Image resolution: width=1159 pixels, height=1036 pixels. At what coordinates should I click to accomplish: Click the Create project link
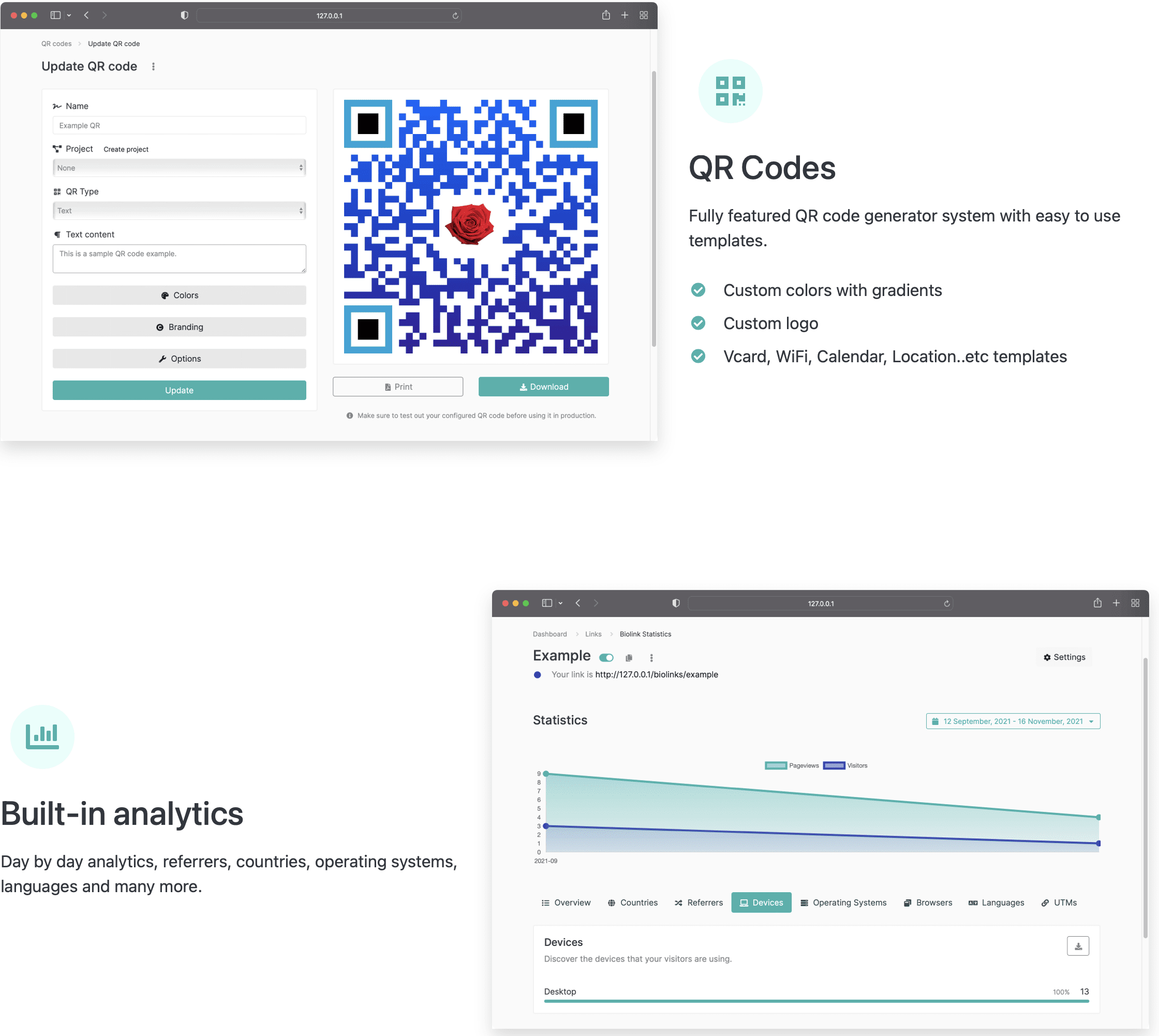(x=126, y=149)
